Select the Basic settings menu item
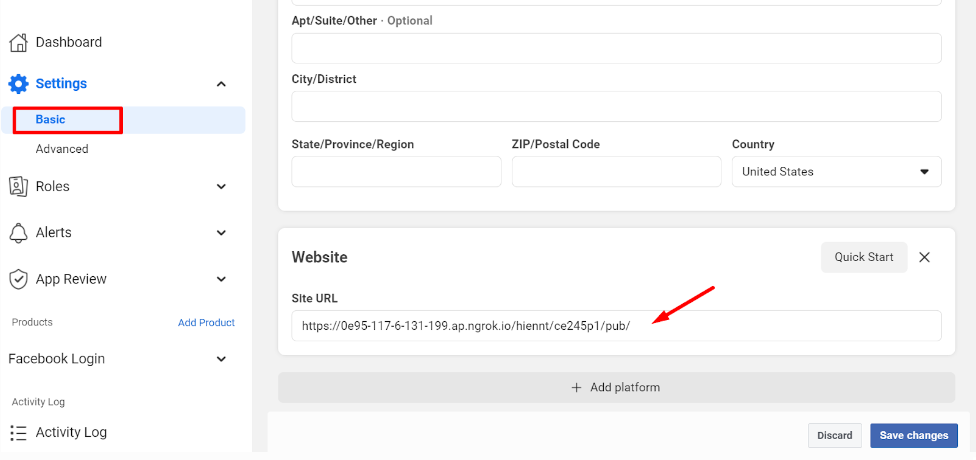 click(x=50, y=120)
